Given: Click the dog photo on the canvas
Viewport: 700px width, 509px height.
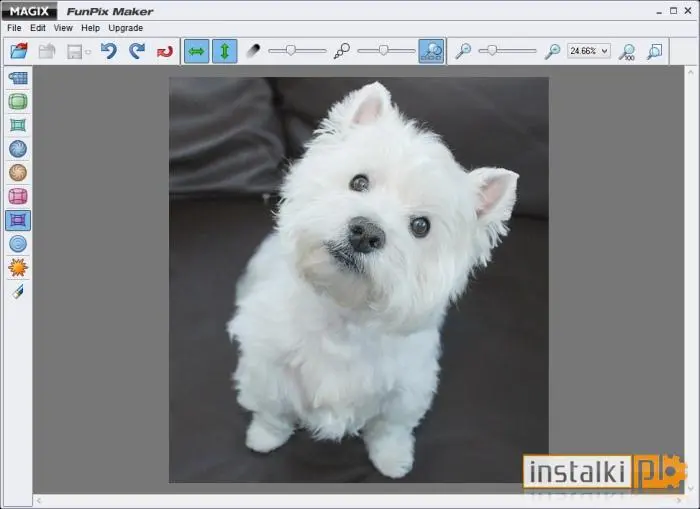Looking at the screenshot, I should [358, 280].
